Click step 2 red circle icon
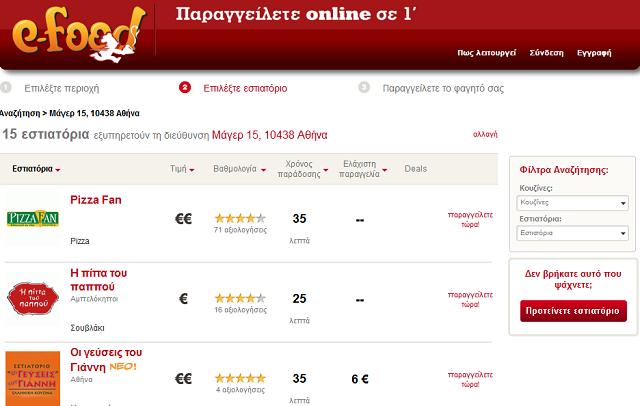Viewport: 640px width, 406px height. click(x=185, y=87)
